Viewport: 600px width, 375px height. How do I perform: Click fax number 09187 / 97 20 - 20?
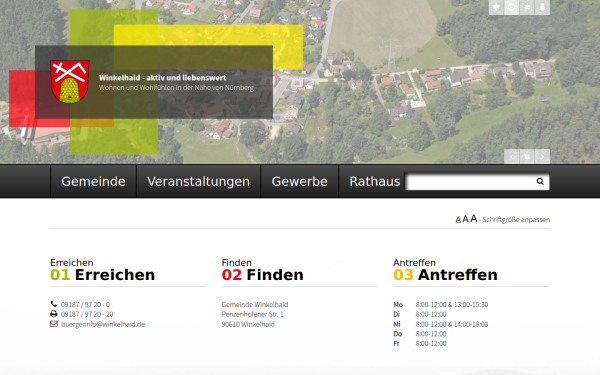click(87, 314)
